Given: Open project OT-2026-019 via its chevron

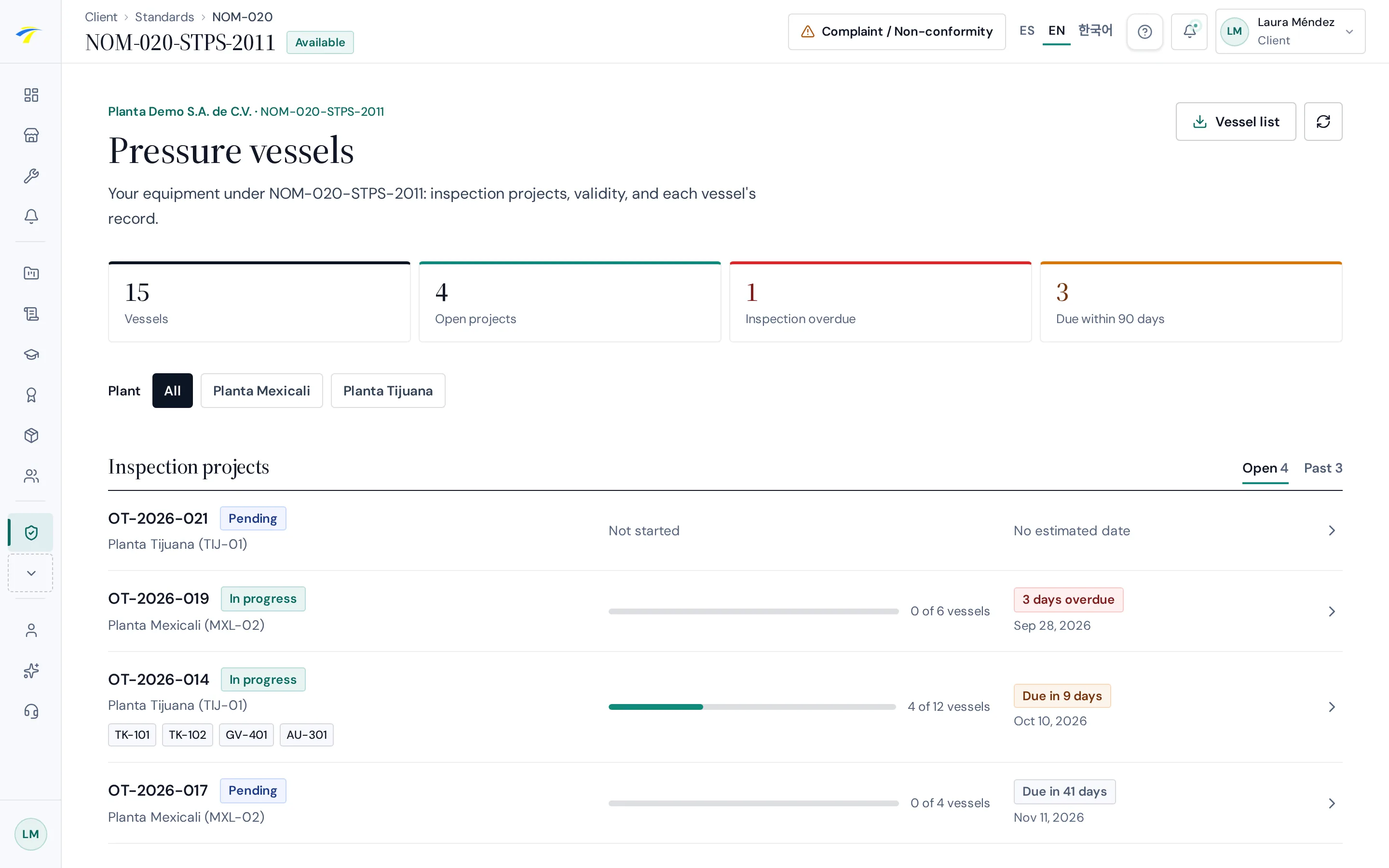Looking at the screenshot, I should [x=1332, y=611].
